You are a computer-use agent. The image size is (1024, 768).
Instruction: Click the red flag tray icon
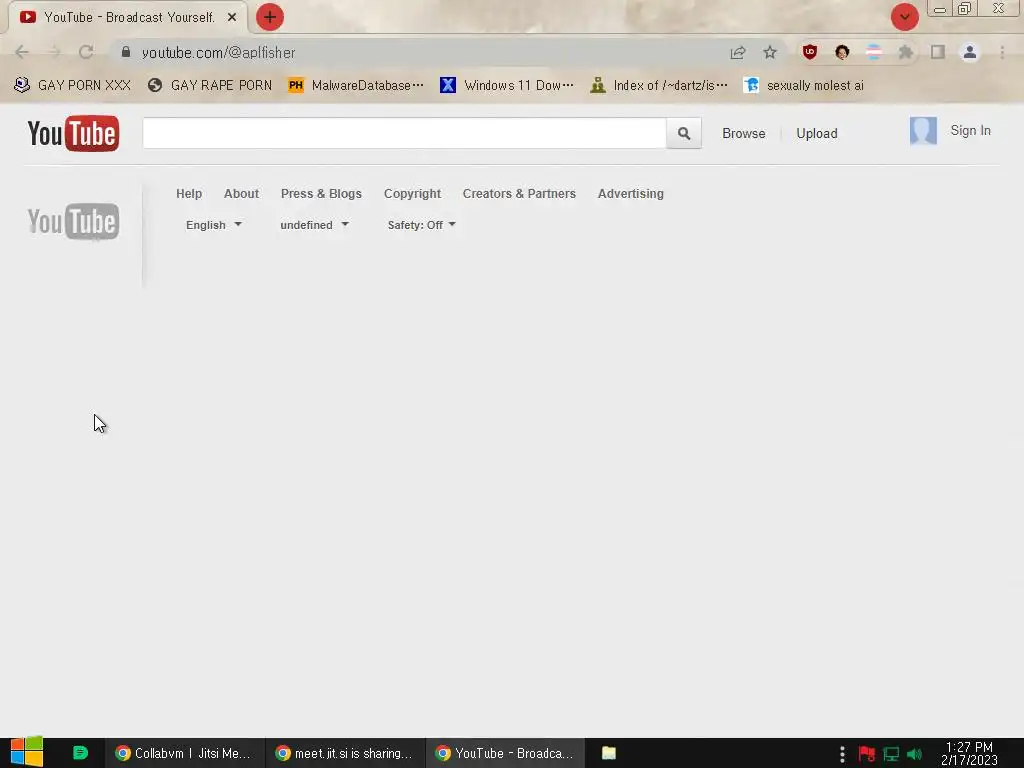(867, 754)
